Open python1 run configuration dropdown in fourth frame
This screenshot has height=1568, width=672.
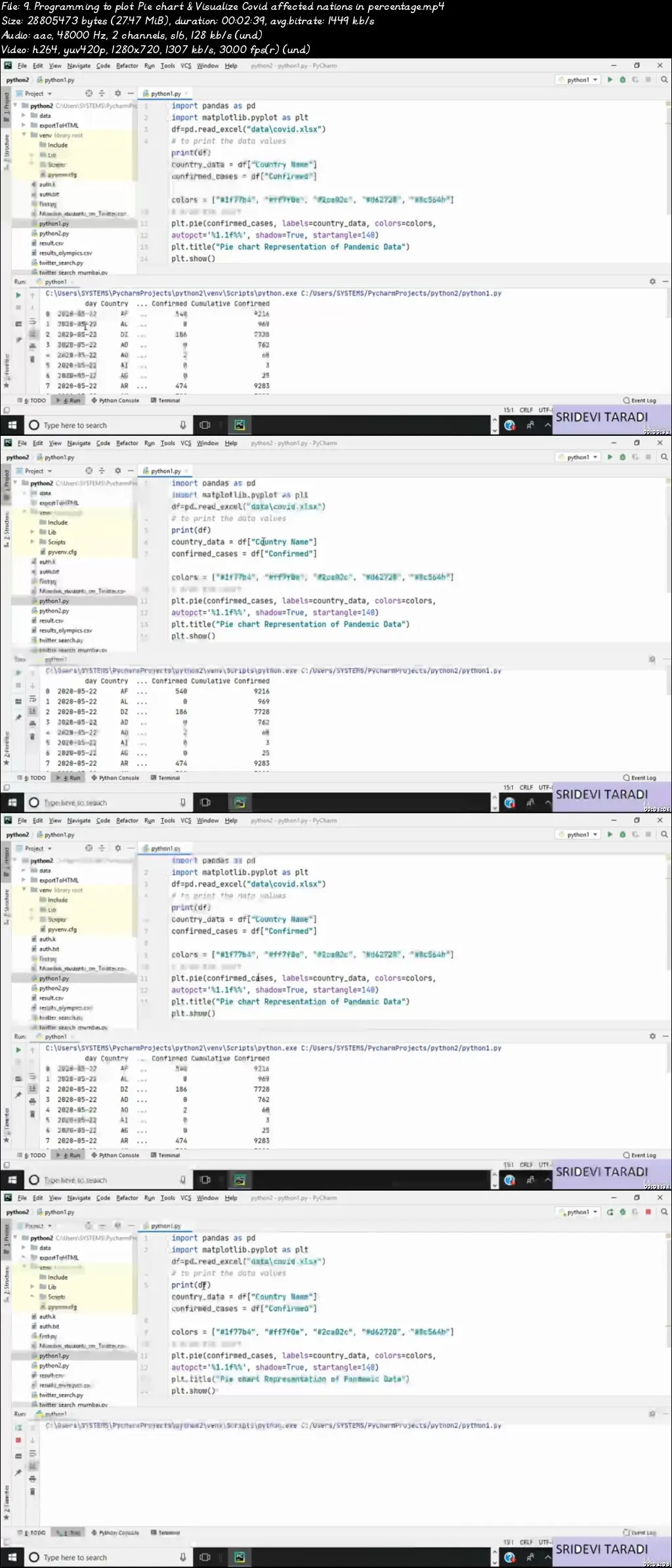click(577, 1212)
